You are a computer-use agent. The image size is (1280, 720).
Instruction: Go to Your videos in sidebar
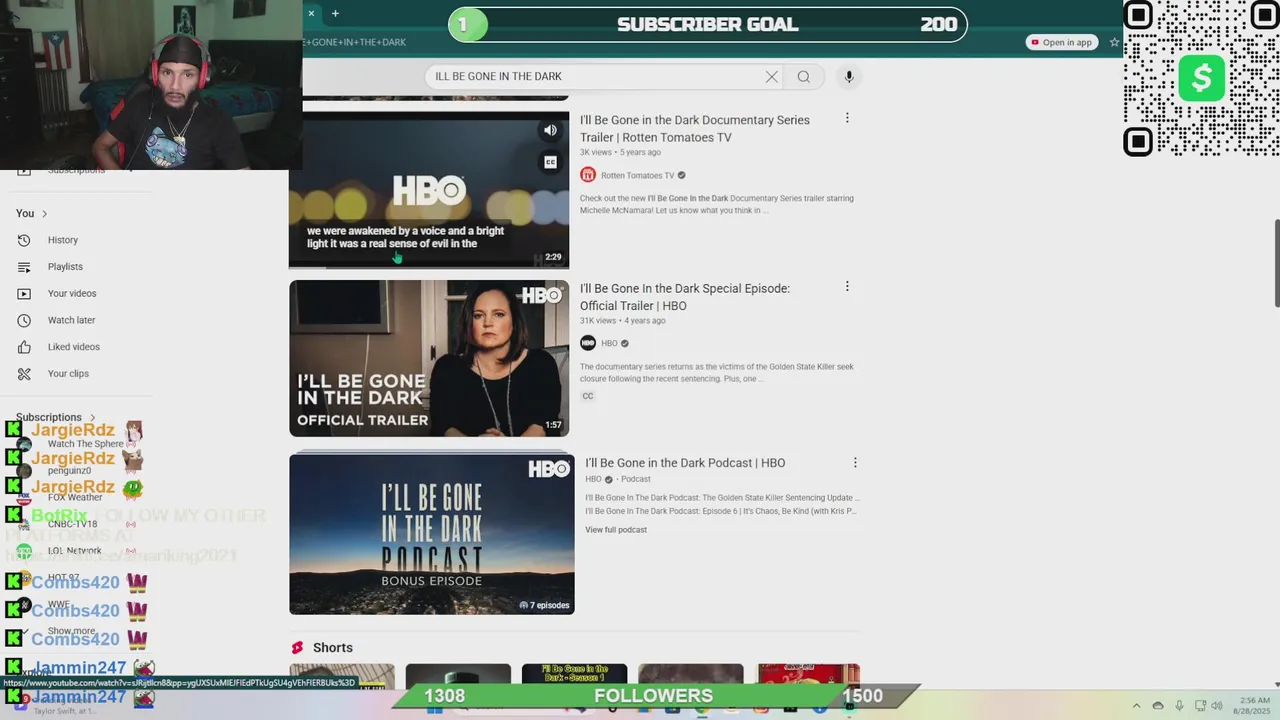coord(72,294)
